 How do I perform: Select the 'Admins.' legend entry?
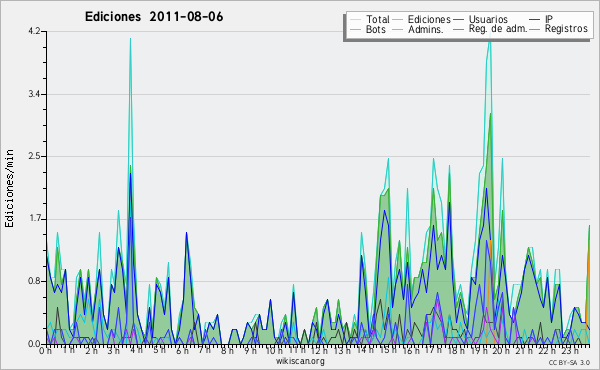click(419, 29)
